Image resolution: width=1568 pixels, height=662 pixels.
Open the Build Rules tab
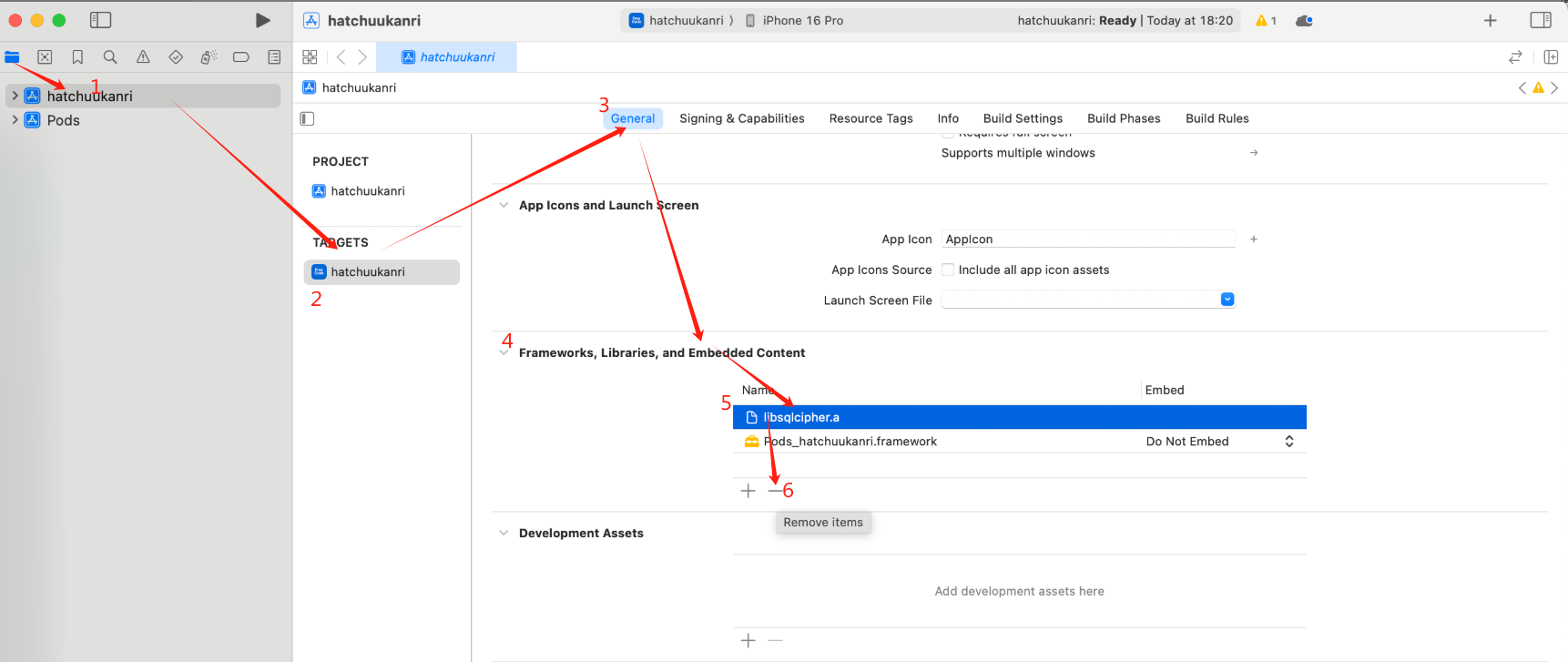1217,118
